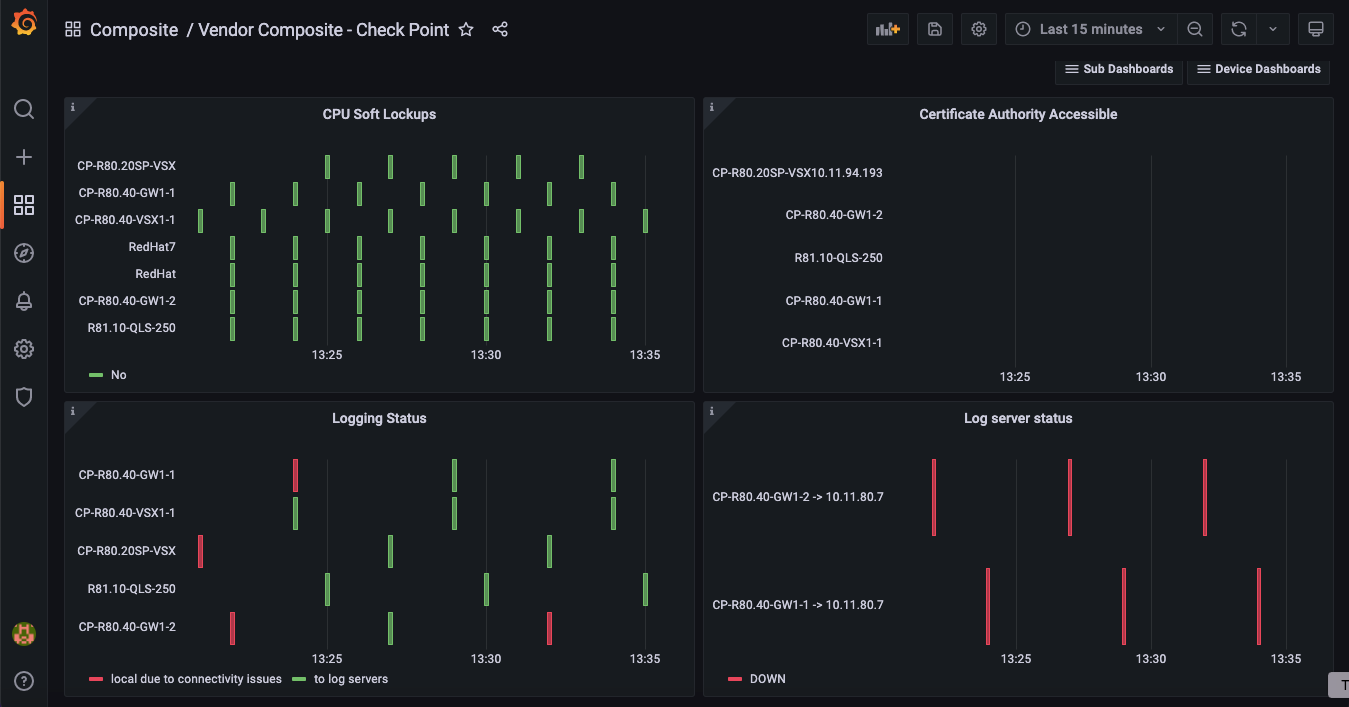Open the Help question mark icon
Screen dimensions: 1349x707
tap(24, 681)
